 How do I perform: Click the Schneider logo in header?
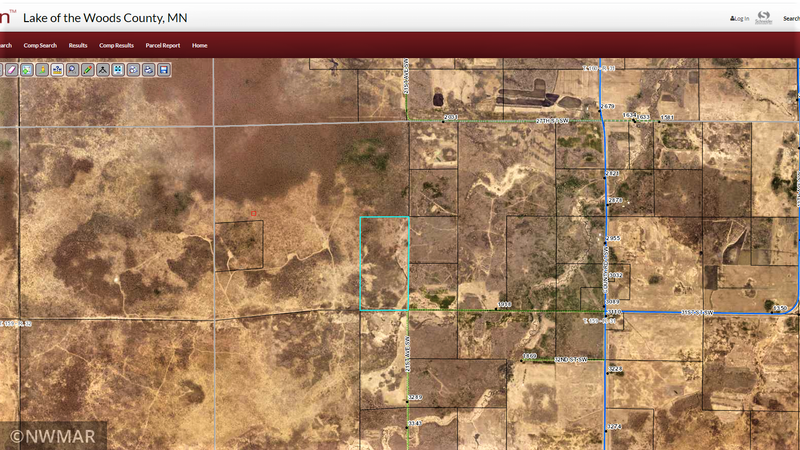(764, 17)
